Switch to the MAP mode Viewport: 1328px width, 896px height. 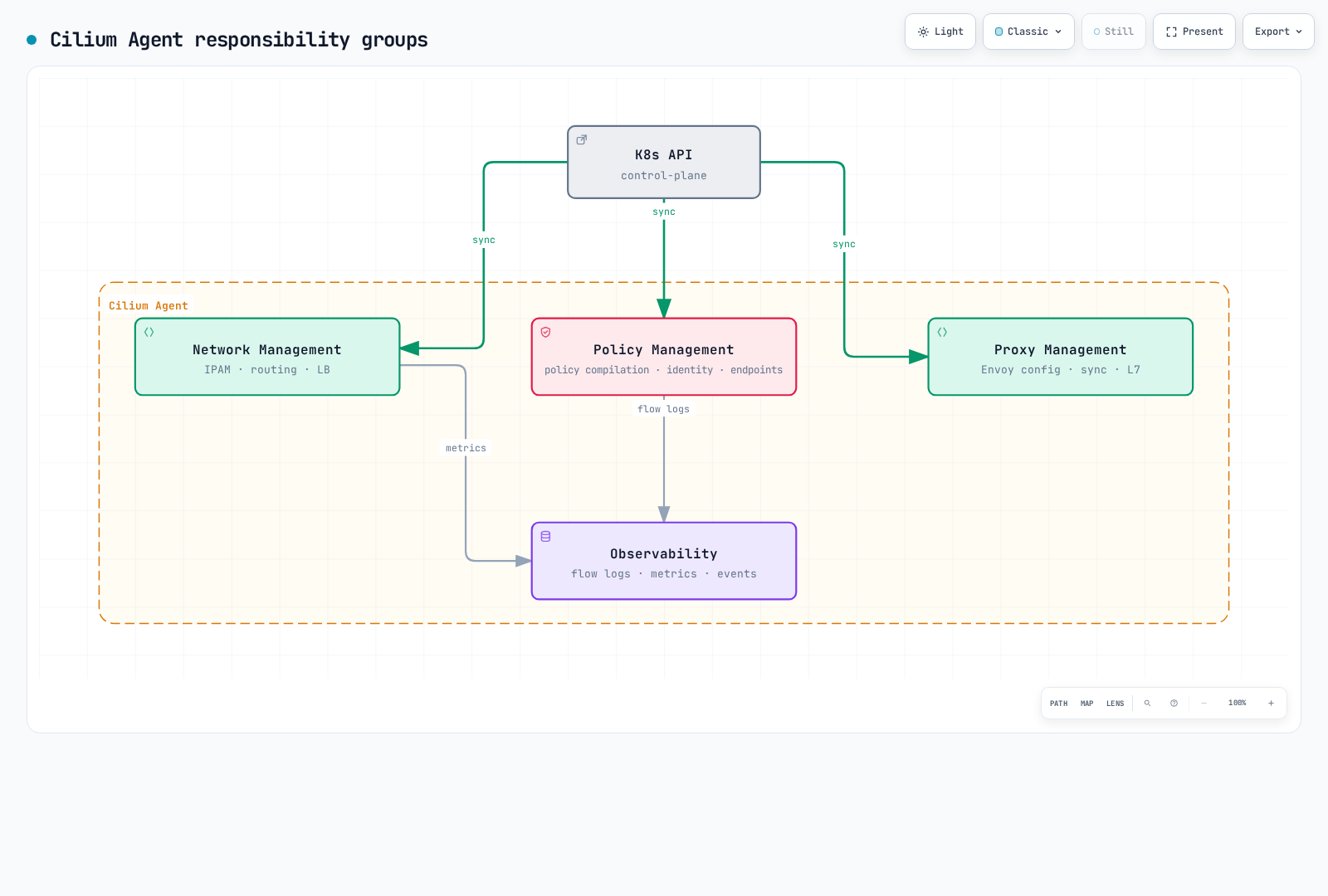coord(1087,704)
